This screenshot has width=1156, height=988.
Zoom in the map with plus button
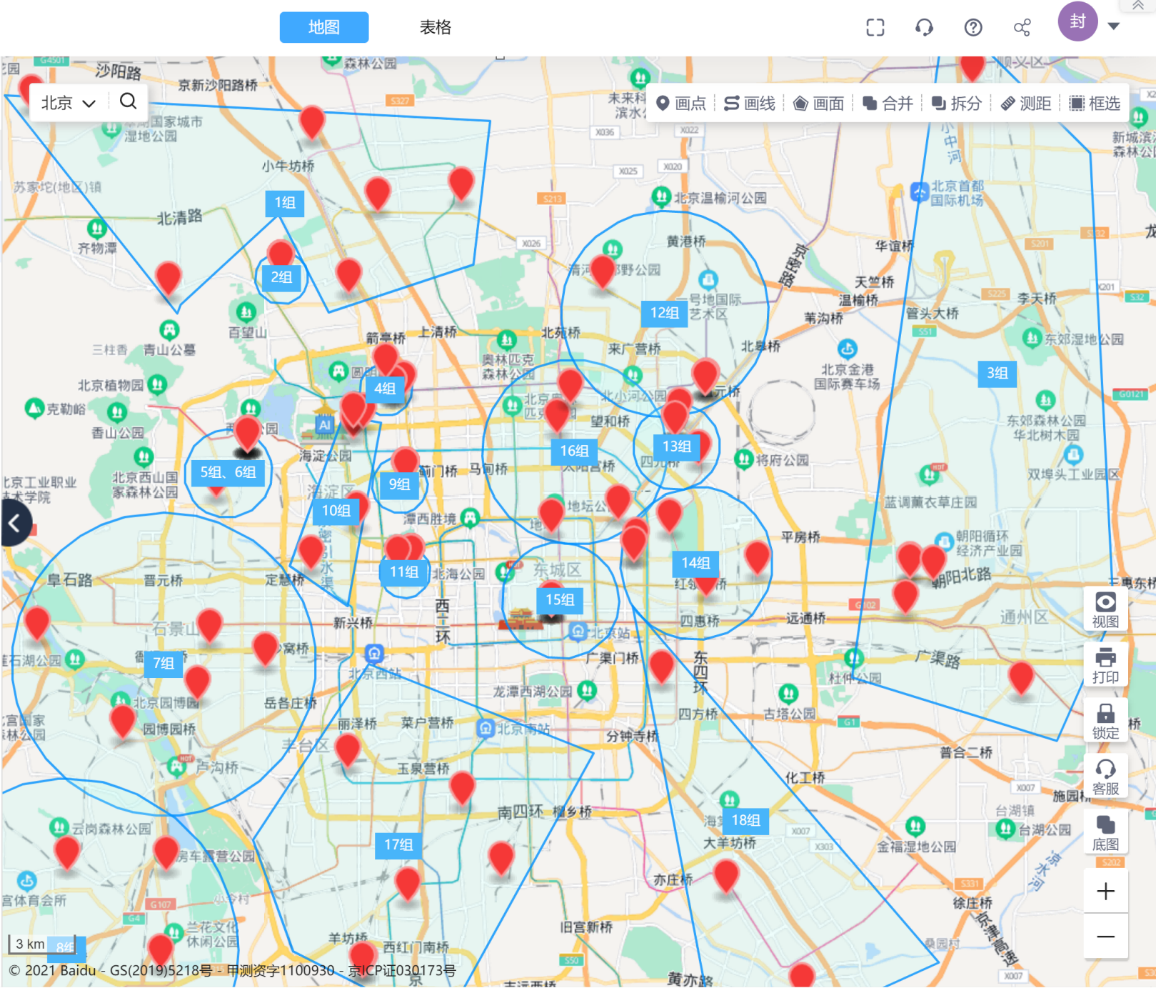pos(1105,891)
